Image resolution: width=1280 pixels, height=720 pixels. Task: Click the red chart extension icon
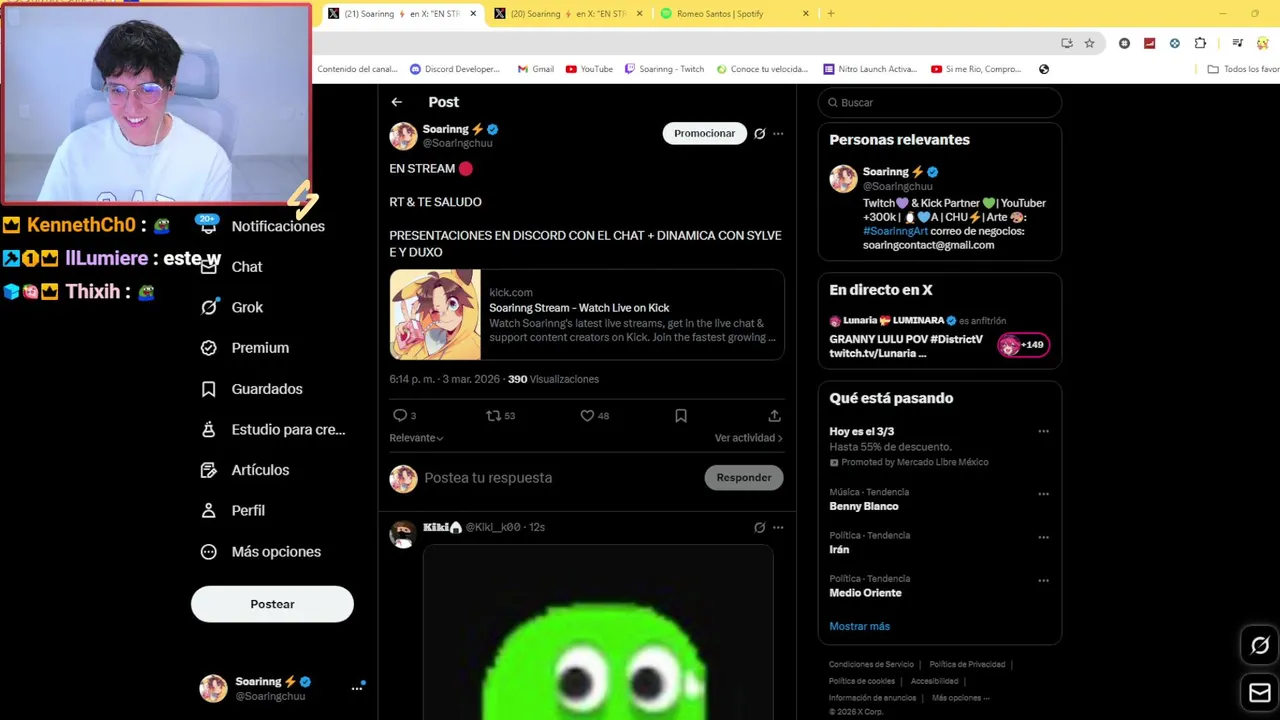tap(1149, 43)
